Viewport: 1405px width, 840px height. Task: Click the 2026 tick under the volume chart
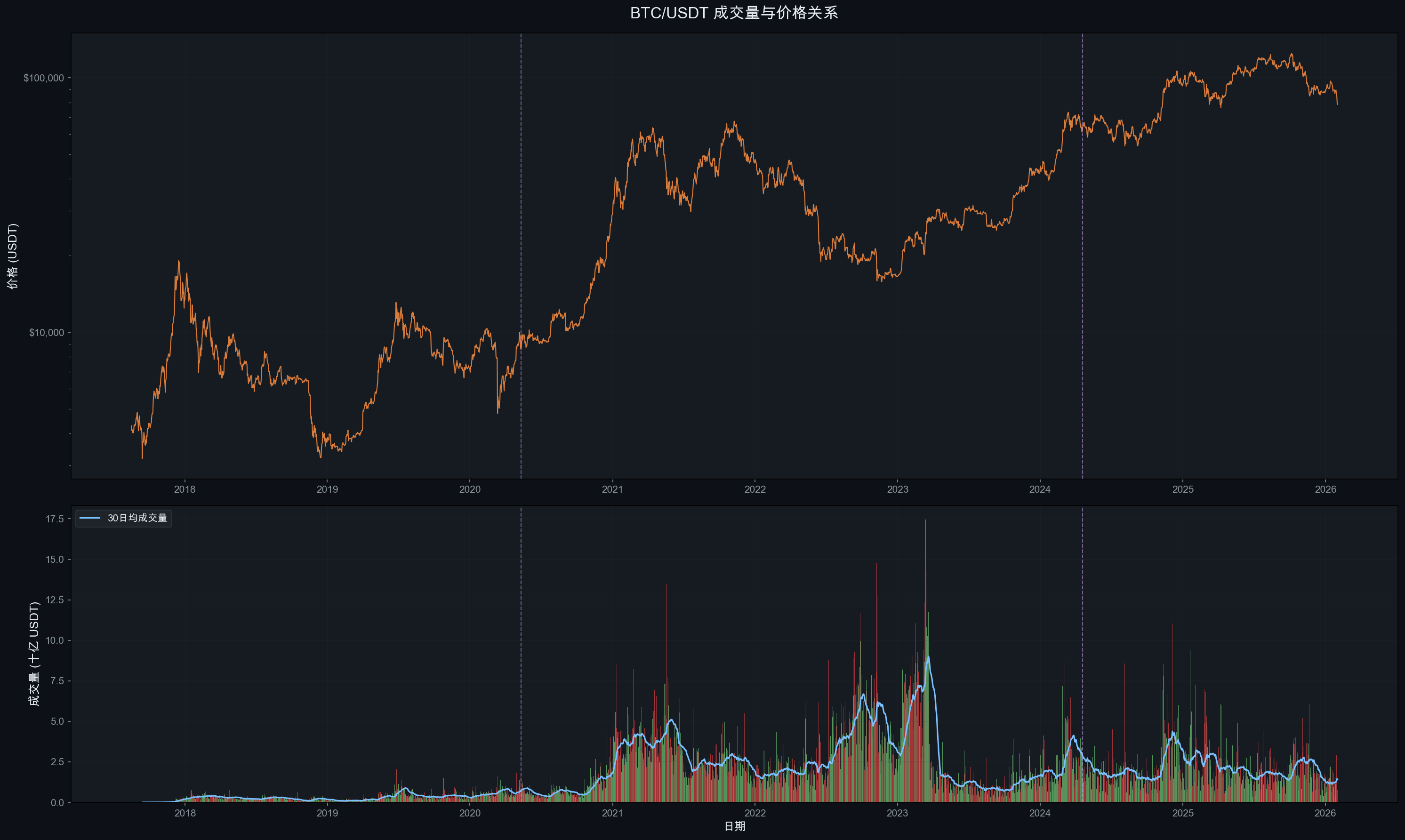1325,813
